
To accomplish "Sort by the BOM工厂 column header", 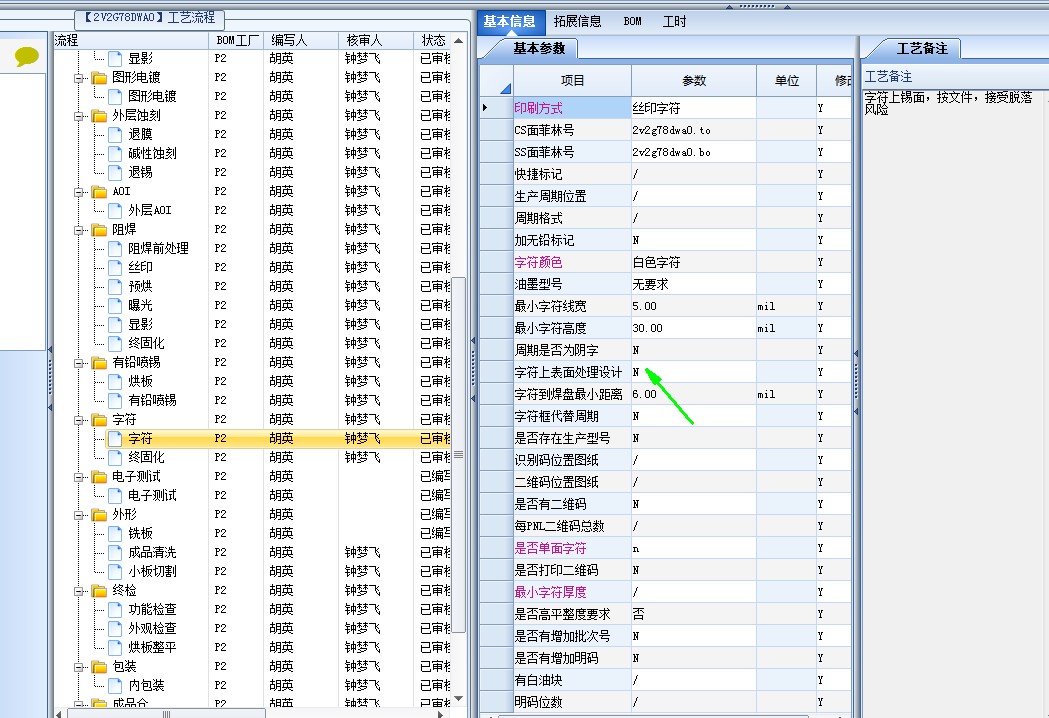I will pyautogui.click(x=237, y=40).
